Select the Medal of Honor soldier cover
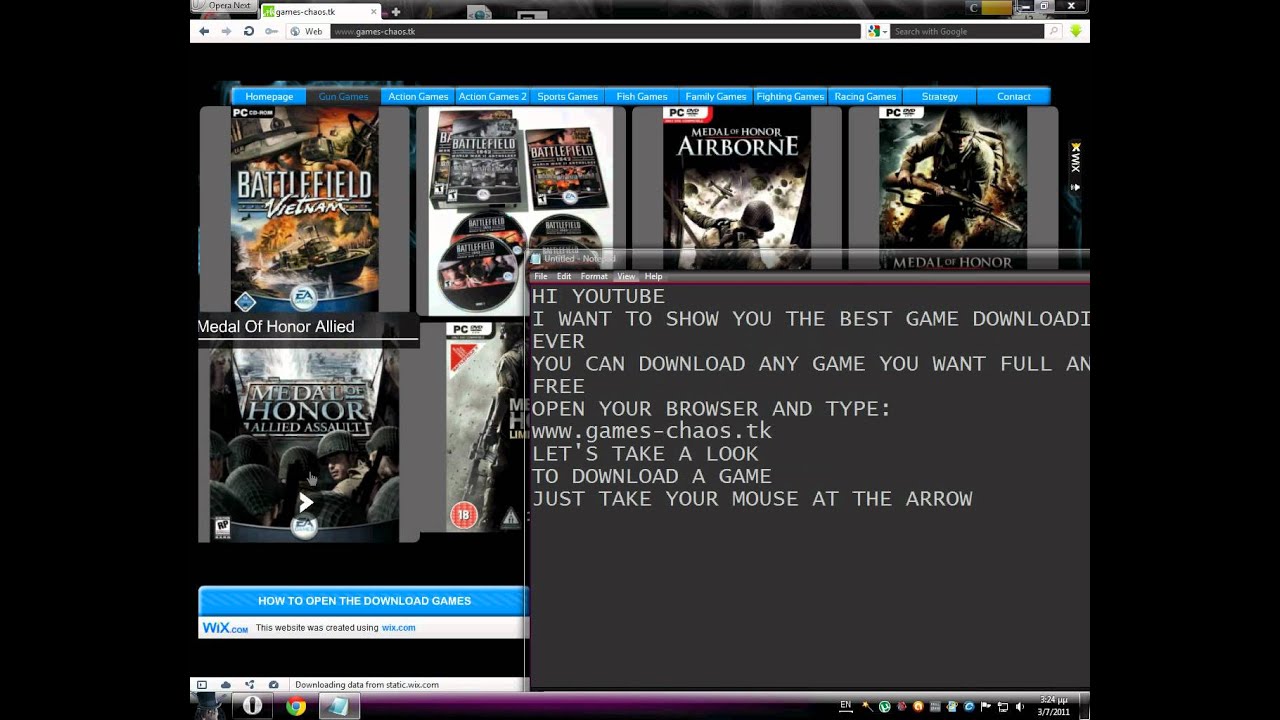This screenshot has height=720, width=1280. 953,189
